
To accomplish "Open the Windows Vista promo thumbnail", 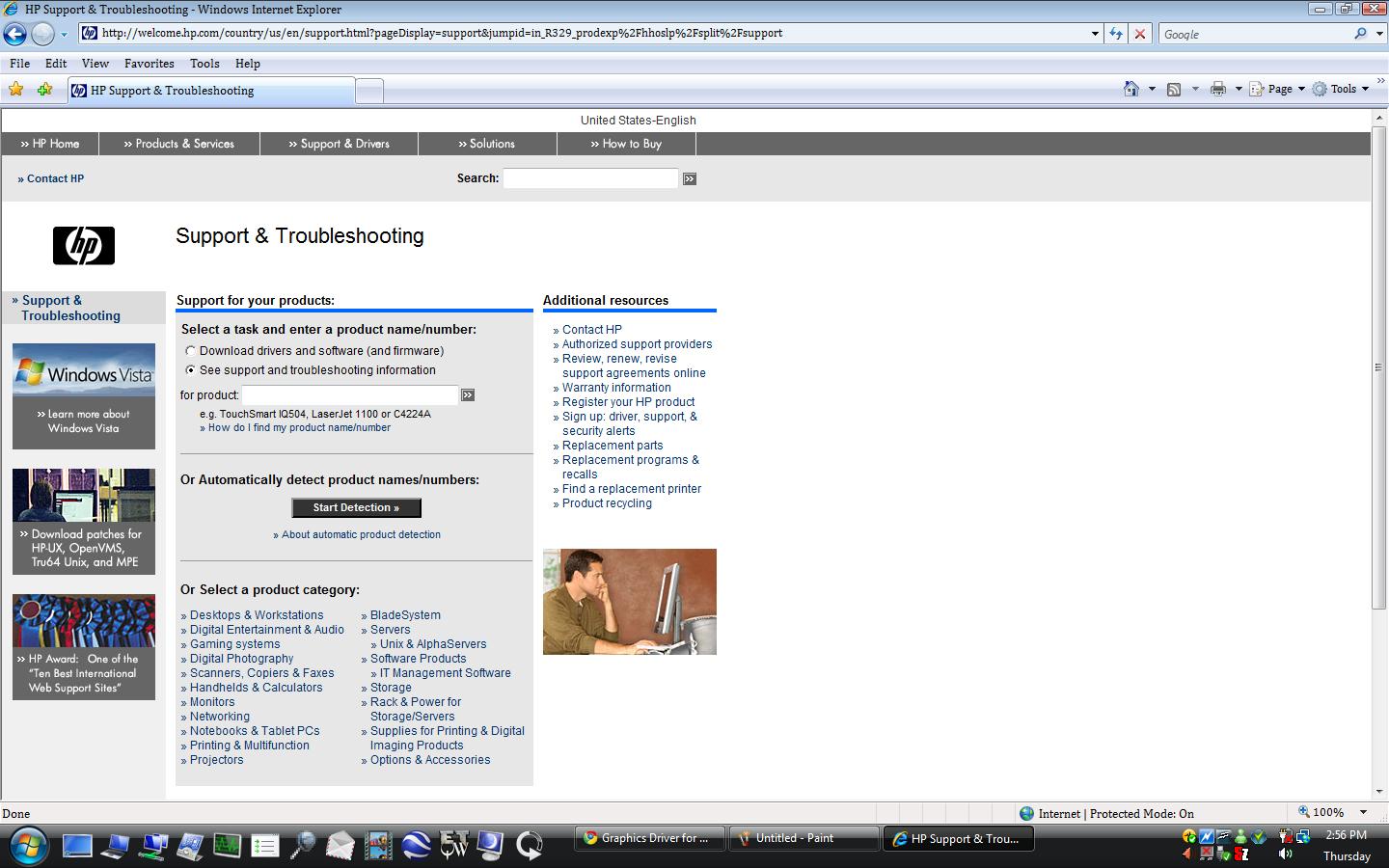I will coord(84,396).
